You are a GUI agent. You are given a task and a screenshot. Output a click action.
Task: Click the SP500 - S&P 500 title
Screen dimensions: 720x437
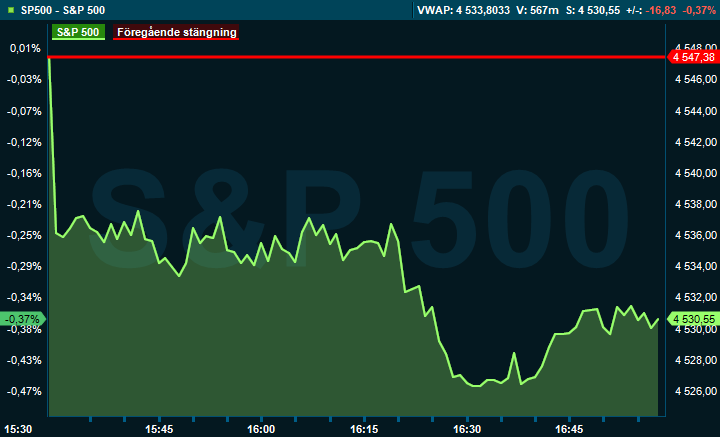point(63,10)
